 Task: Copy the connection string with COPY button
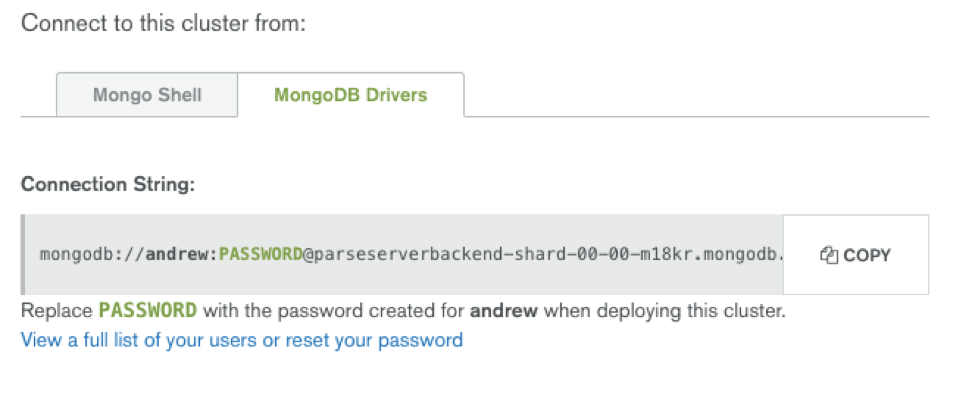[856, 255]
